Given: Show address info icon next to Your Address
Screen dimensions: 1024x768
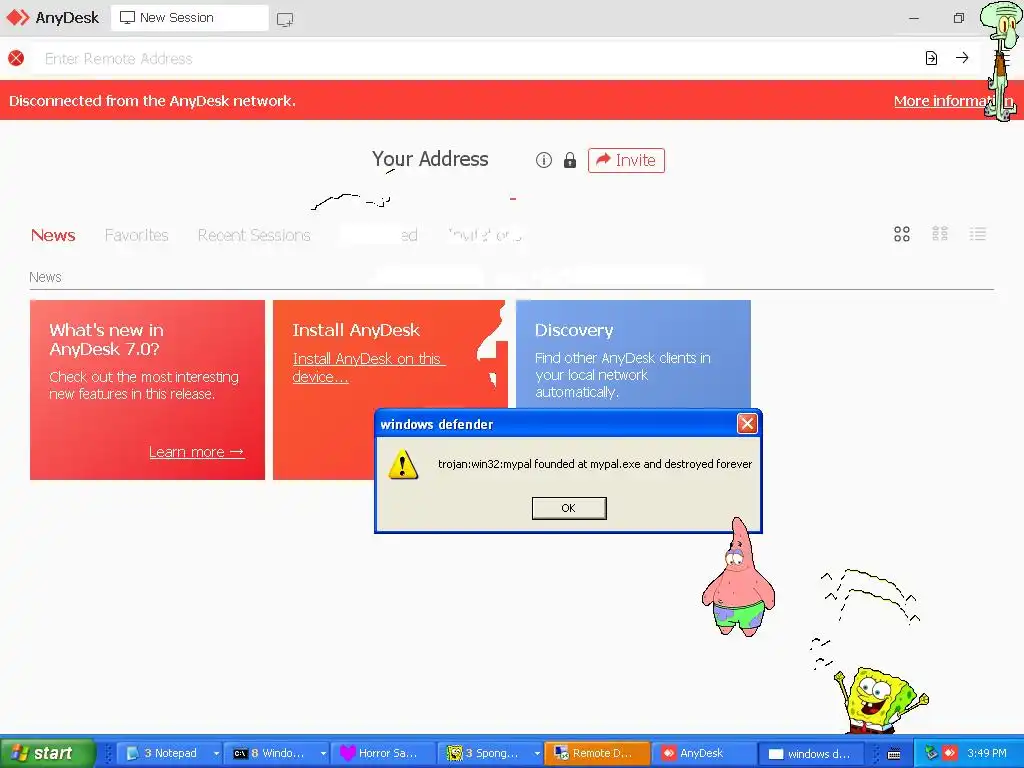Looking at the screenshot, I should [543, 160].
